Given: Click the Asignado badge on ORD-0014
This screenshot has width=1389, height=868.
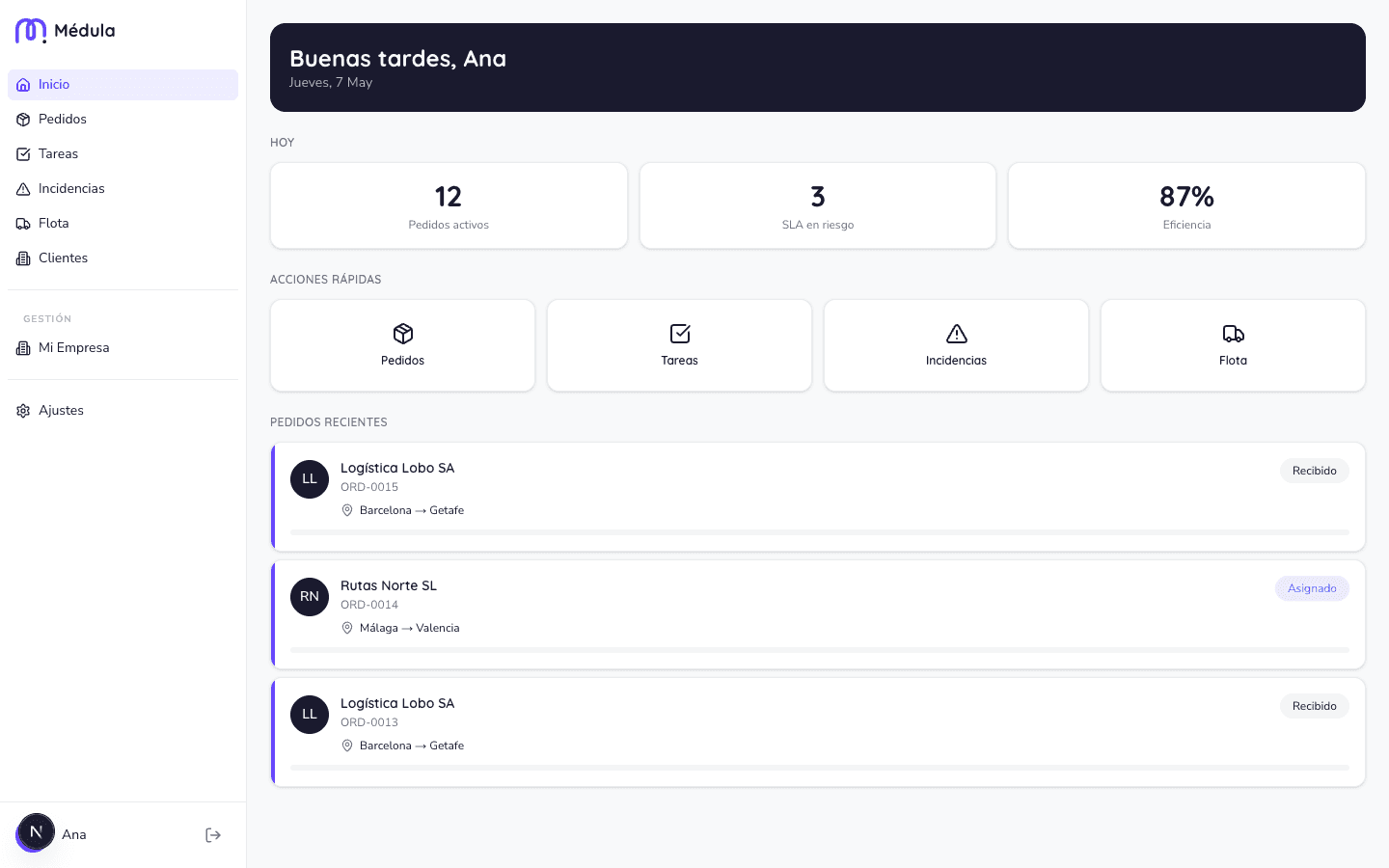Looking at the screenshot, I should [1312, 588].
